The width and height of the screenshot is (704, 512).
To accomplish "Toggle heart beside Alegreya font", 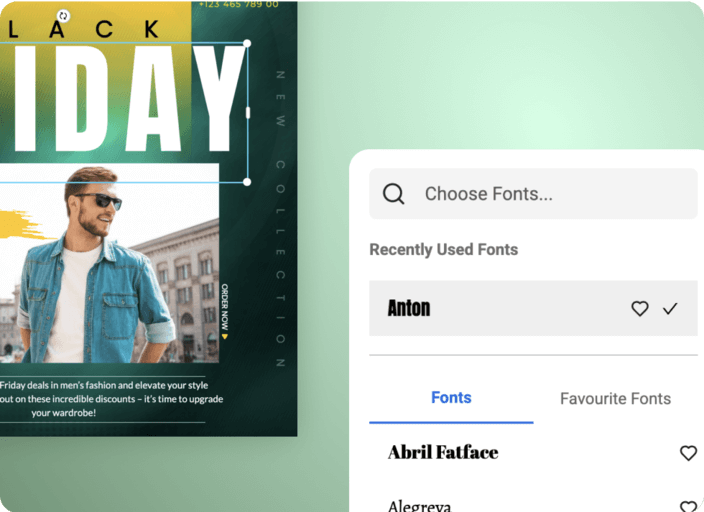I will pos(688,507).
